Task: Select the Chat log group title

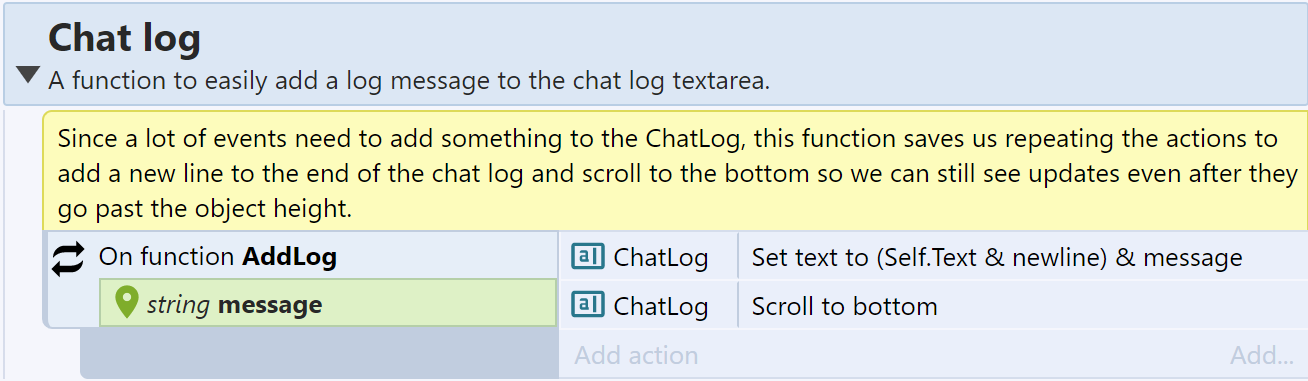Action: pos(124,38)
